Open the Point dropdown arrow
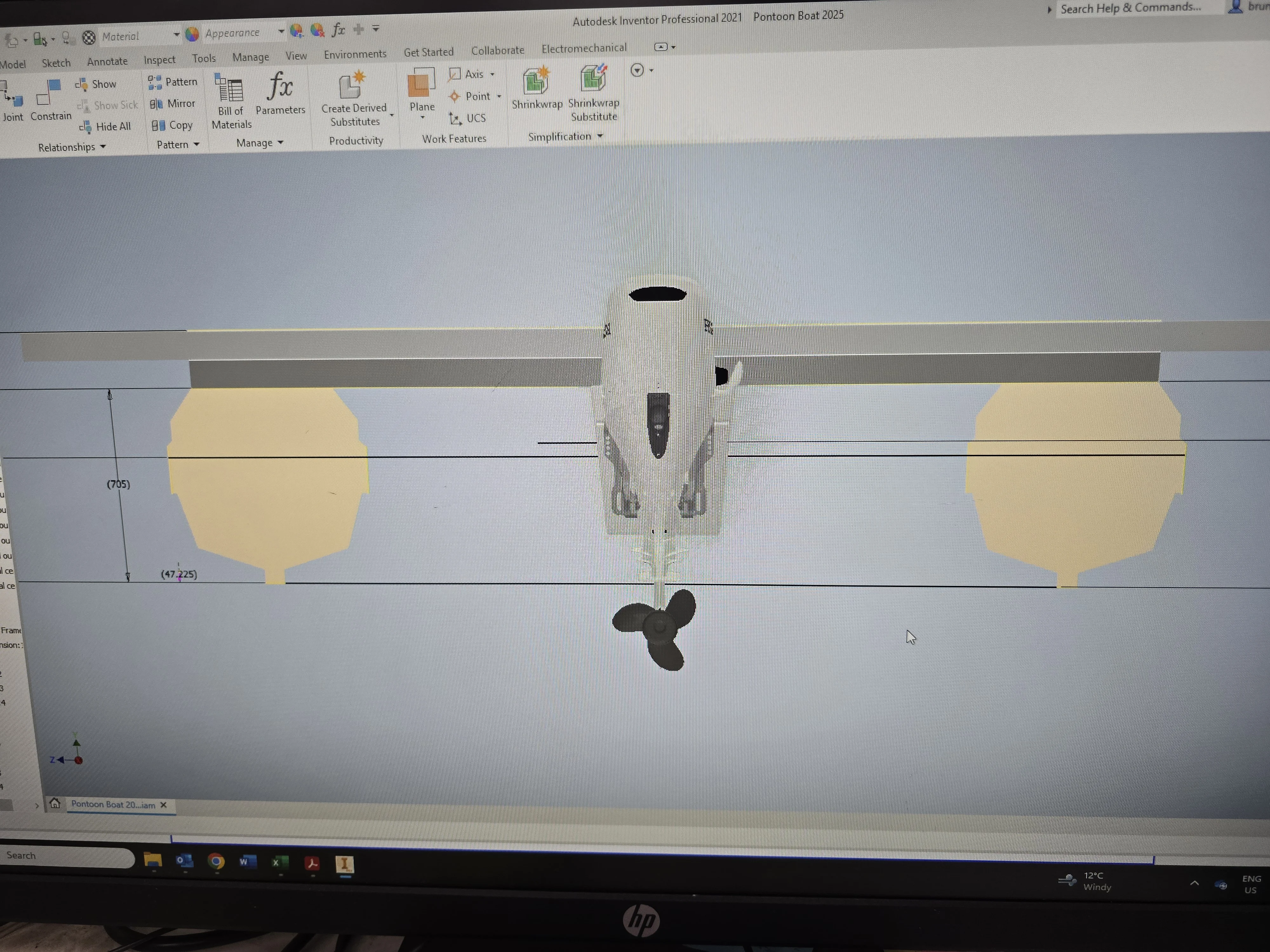Viewport: 1270px width, 952px height. (499, 96)
